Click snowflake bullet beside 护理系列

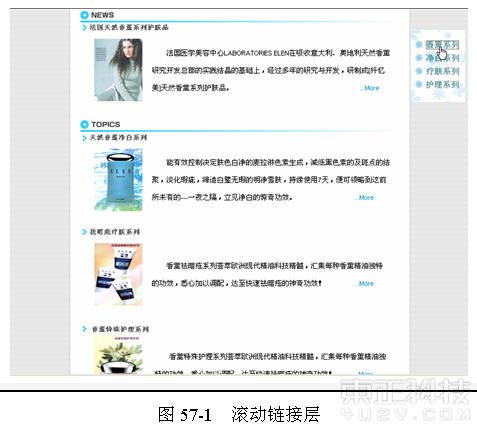(419, 84)
